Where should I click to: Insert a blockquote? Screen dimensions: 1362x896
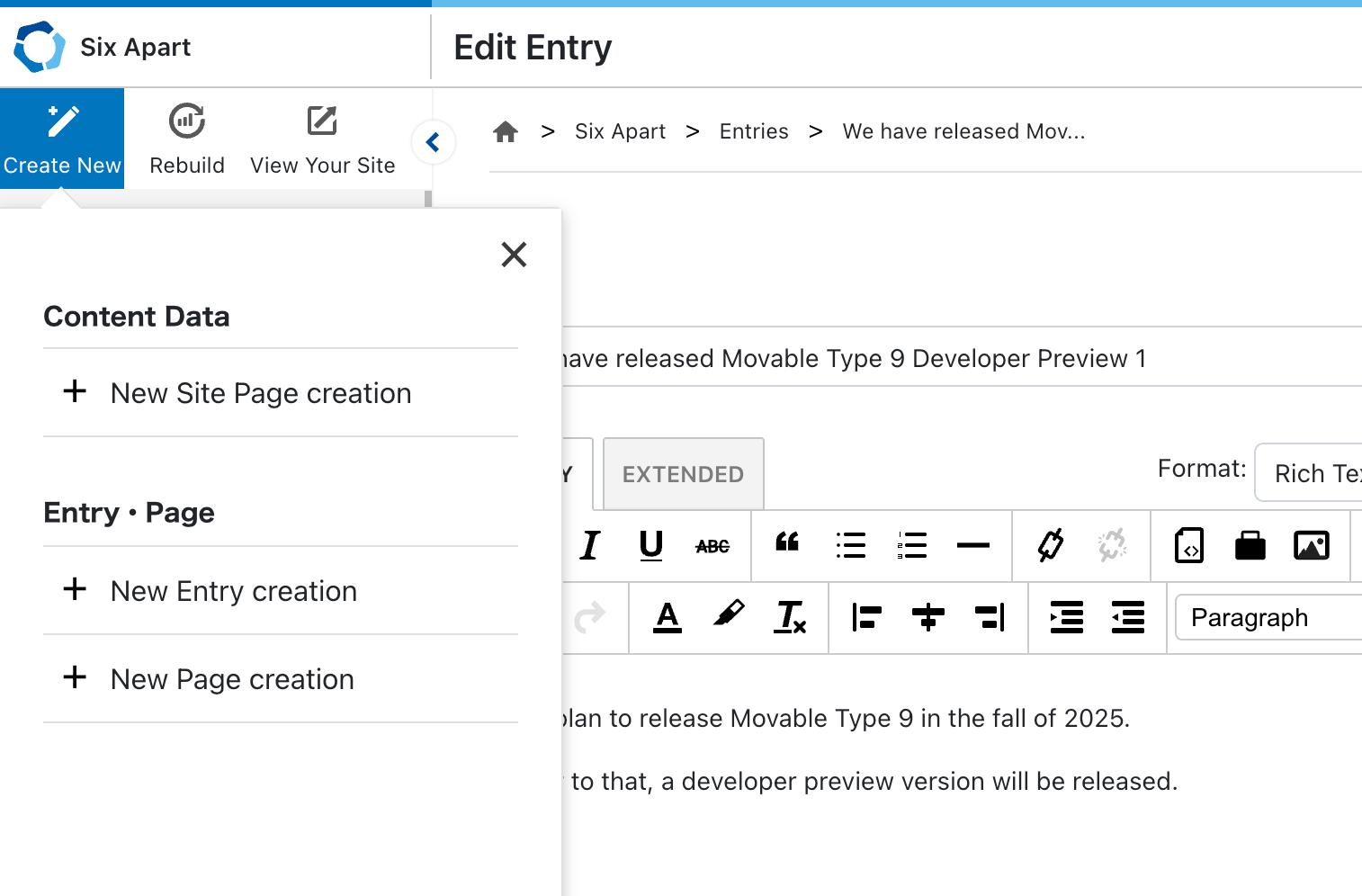[788, 544]
